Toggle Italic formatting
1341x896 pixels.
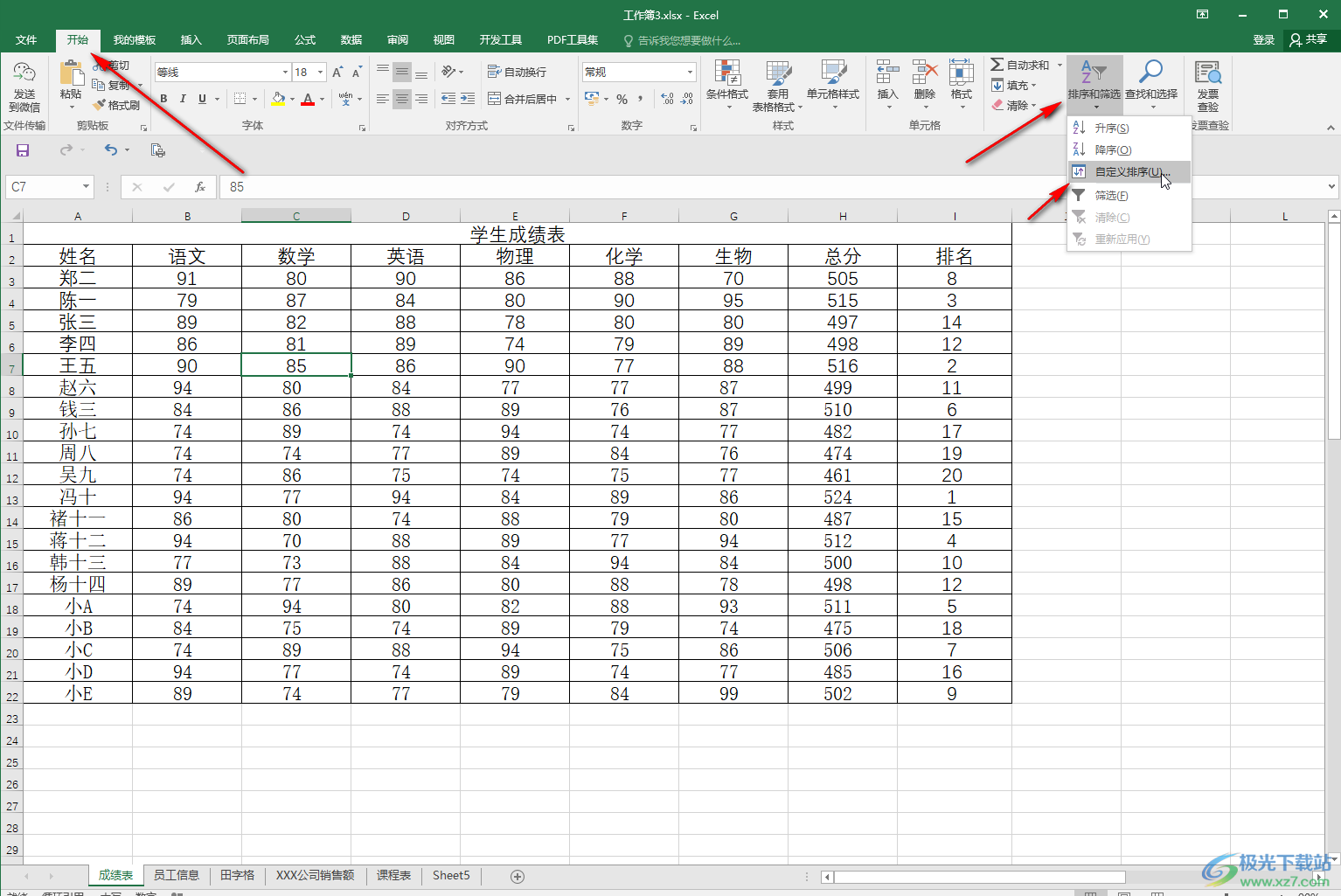tap(183, 99)
